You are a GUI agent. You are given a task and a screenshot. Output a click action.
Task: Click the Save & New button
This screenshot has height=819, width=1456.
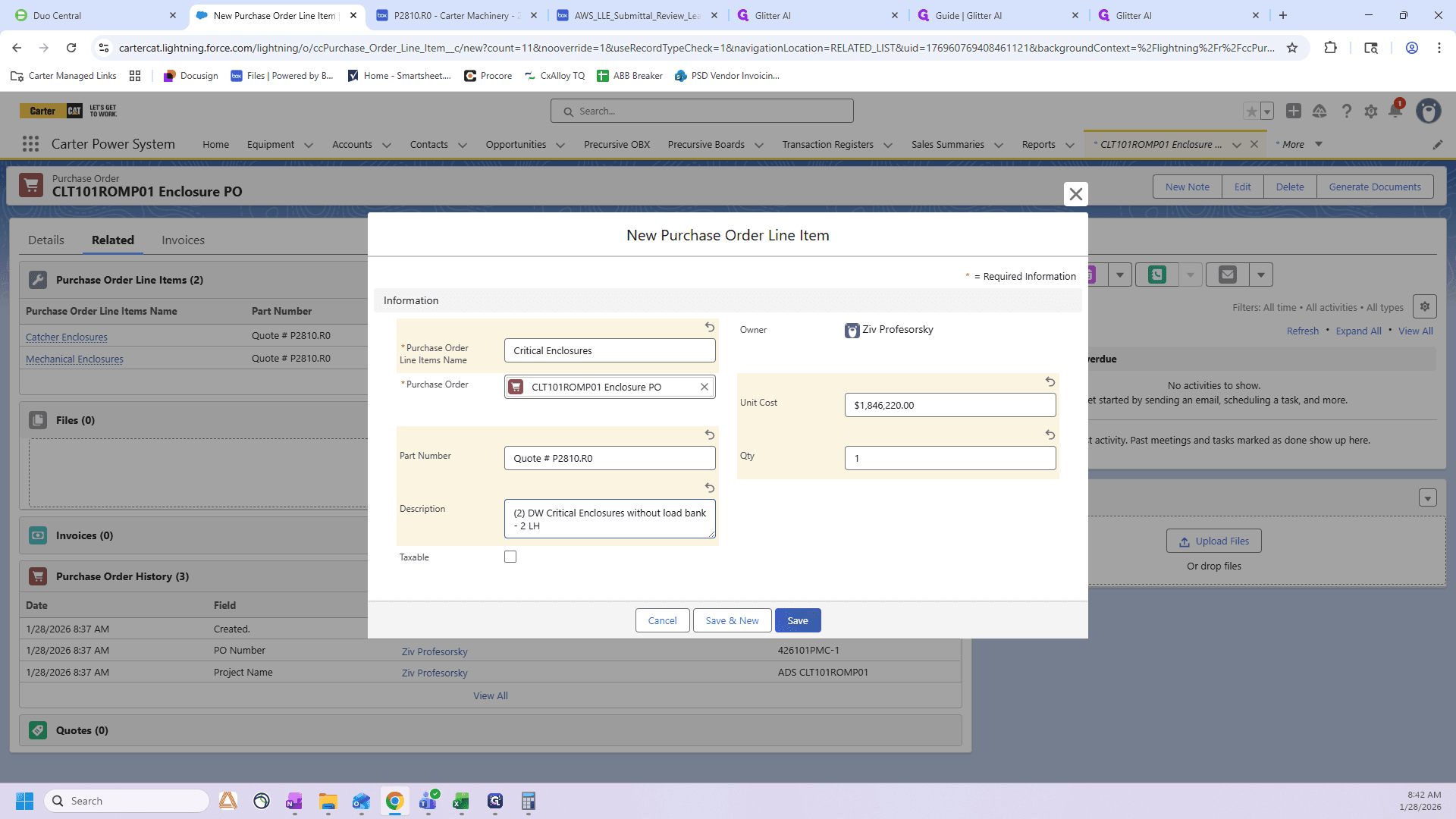(732, 620)
